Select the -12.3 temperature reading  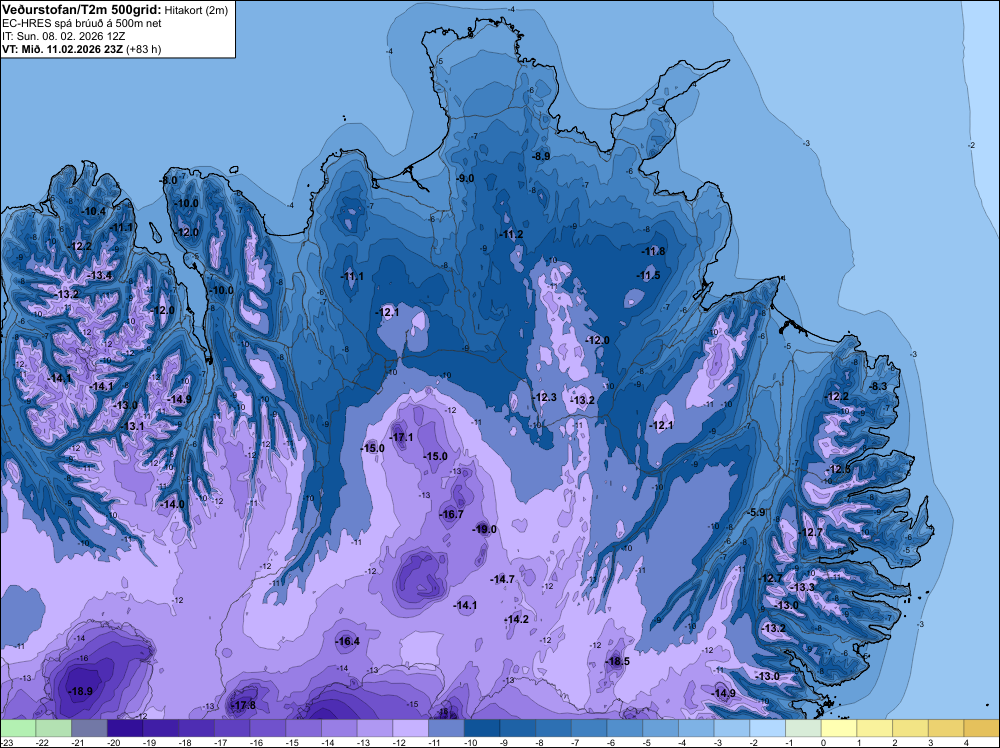click(x=544, y=397)
